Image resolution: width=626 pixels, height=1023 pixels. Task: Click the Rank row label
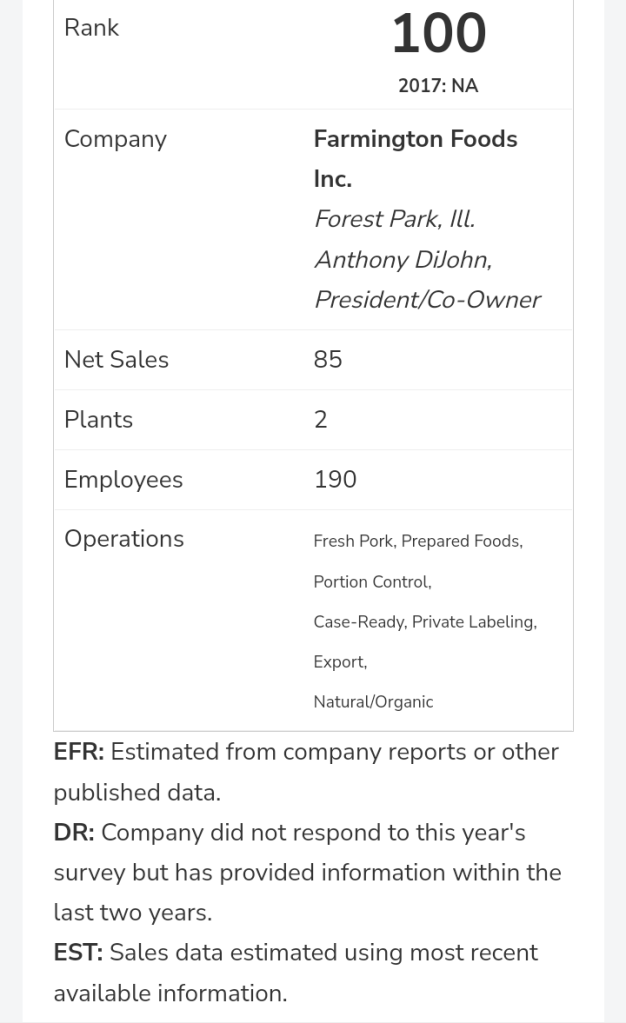pyautogui.click(x=91, y=28)
